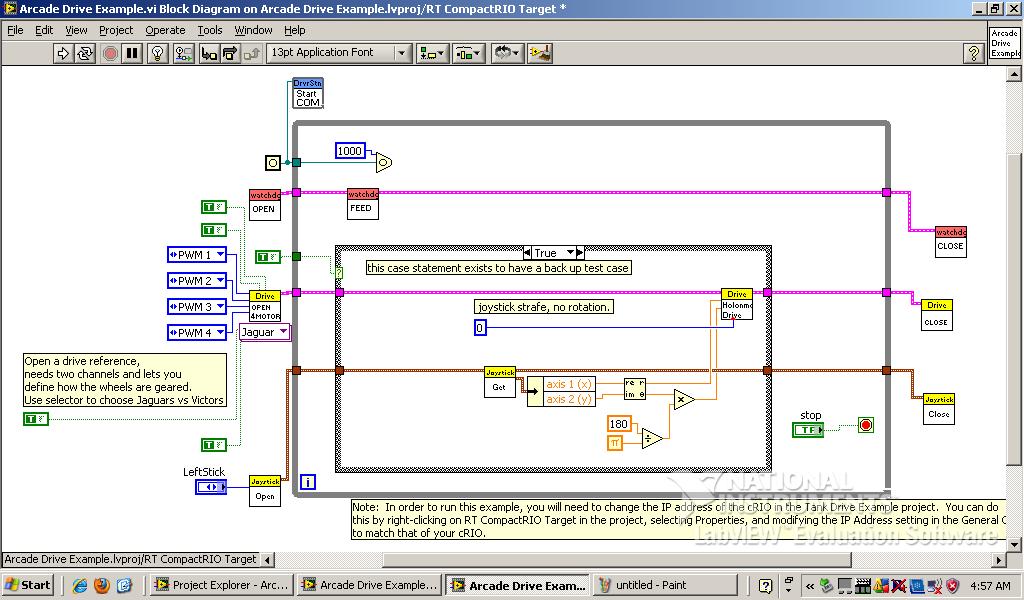Select the watchdog FEED node
1024x600 pixels.
tap(362, 204)
